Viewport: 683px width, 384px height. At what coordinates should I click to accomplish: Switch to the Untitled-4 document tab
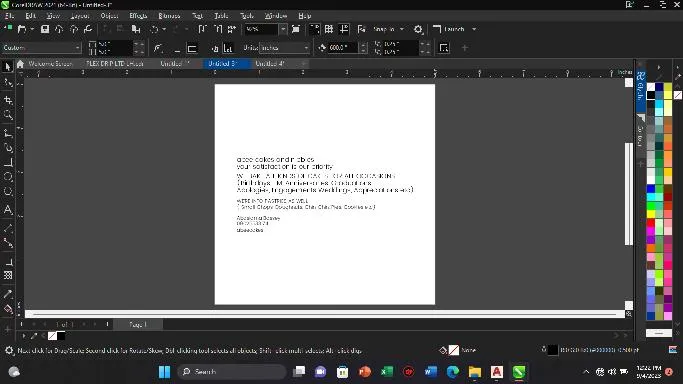(x=270, y=64)
